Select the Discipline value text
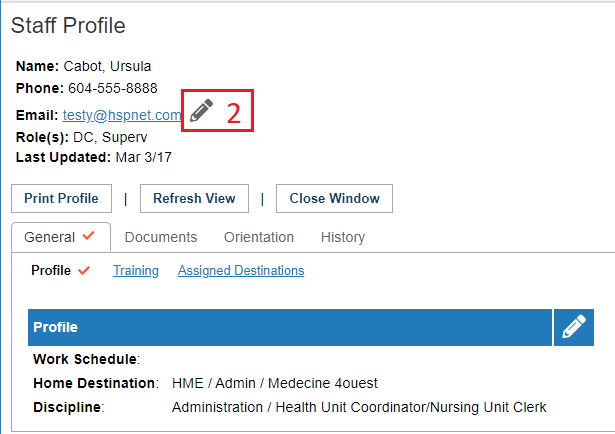The height and width of the screenshot is (434, 615). coord(359,407)
